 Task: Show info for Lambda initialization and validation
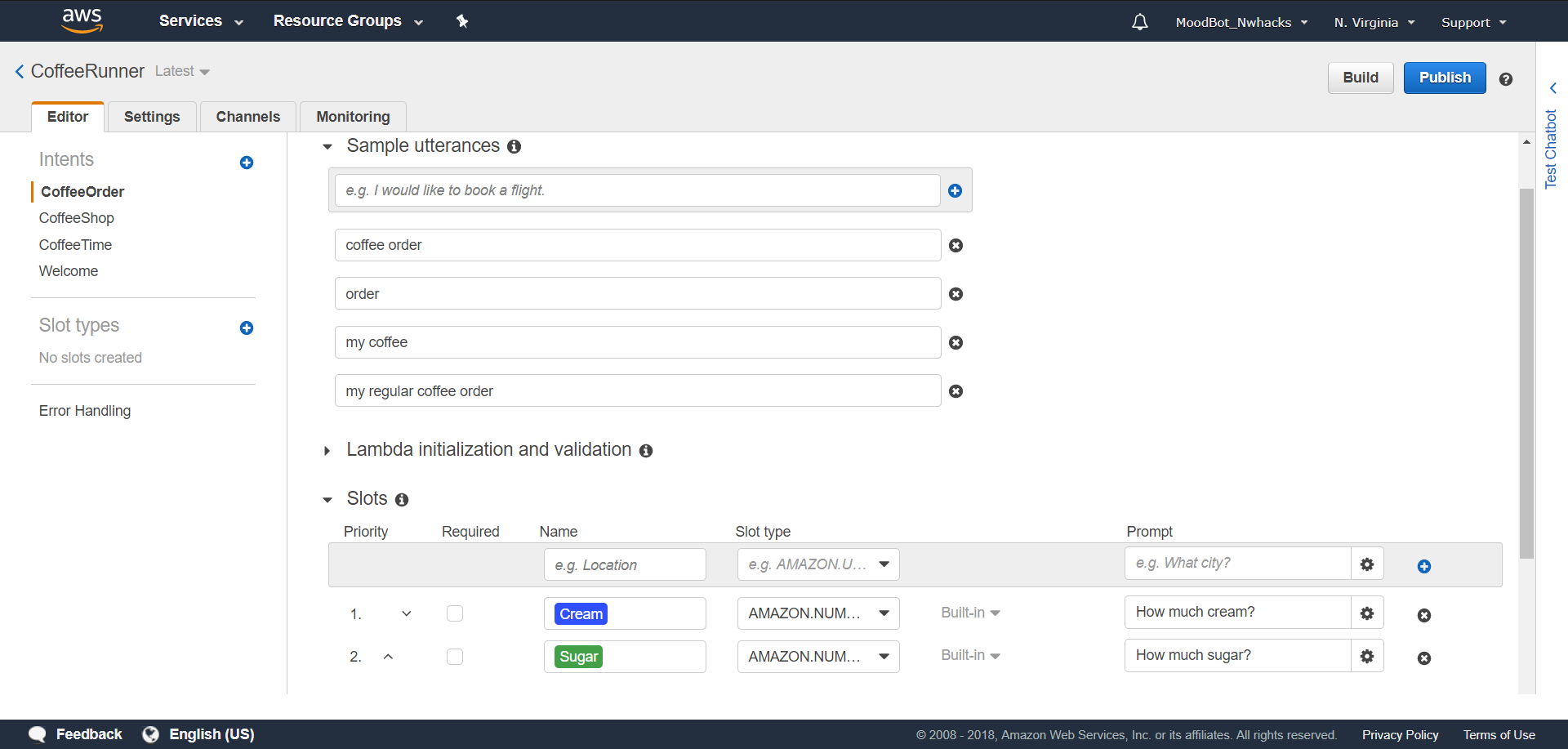click(x=646, y=451)
